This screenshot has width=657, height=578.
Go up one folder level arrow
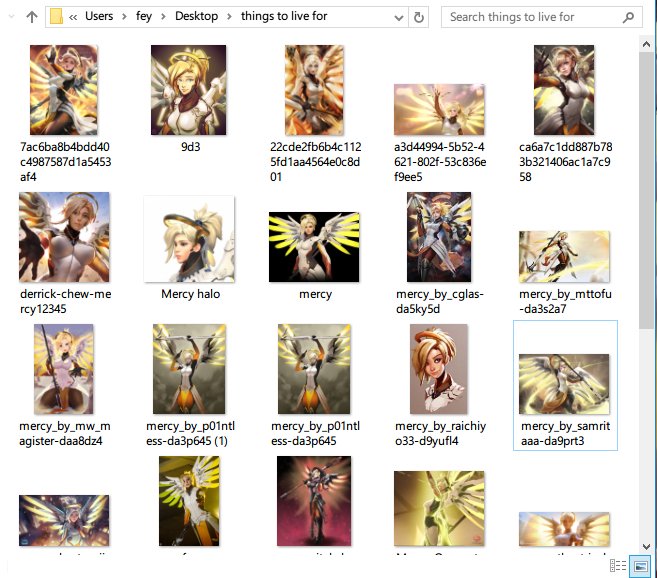[32, 17]
